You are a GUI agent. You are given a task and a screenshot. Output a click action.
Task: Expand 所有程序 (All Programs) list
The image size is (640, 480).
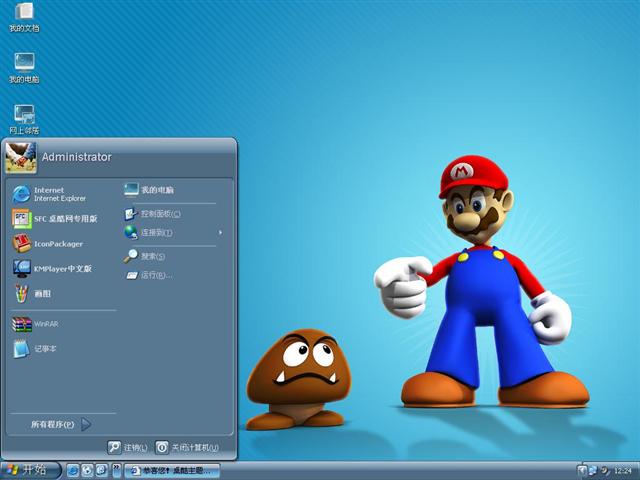pos(60,424)
